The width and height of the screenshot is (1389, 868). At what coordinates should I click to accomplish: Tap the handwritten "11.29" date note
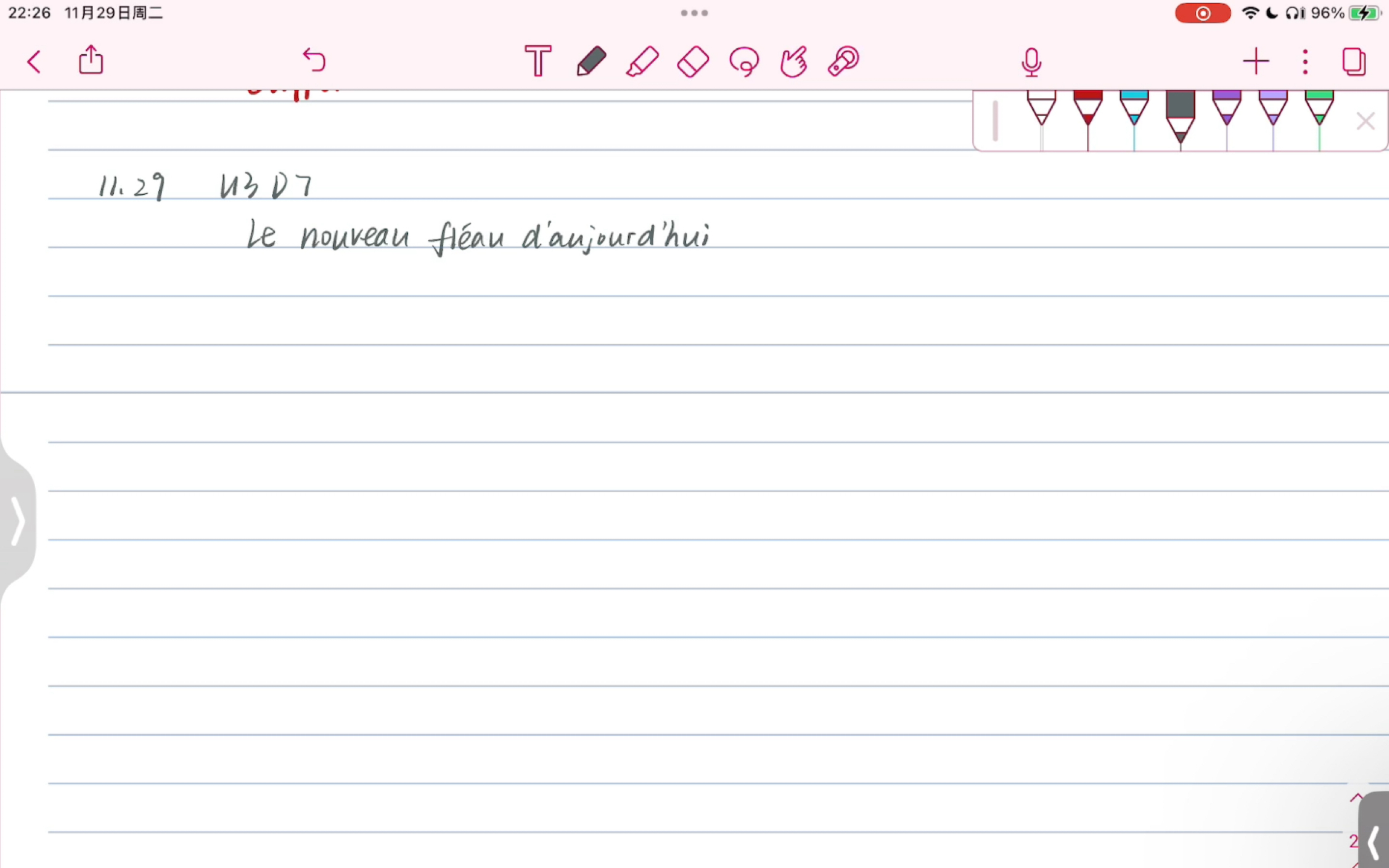coord(132,187)
